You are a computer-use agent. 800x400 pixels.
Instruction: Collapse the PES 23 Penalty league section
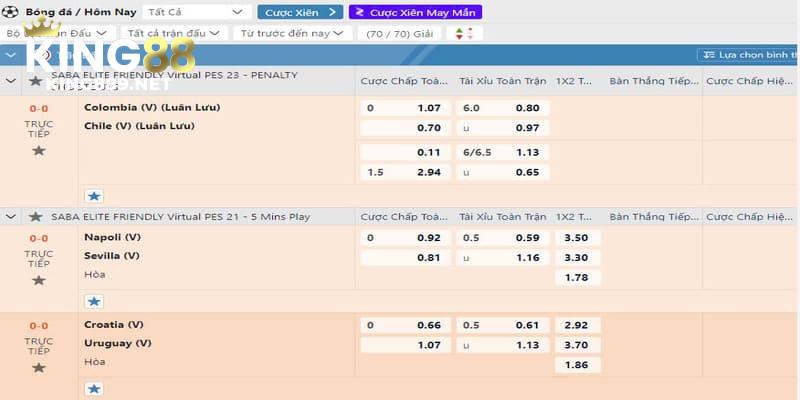[x=11, y=81]
